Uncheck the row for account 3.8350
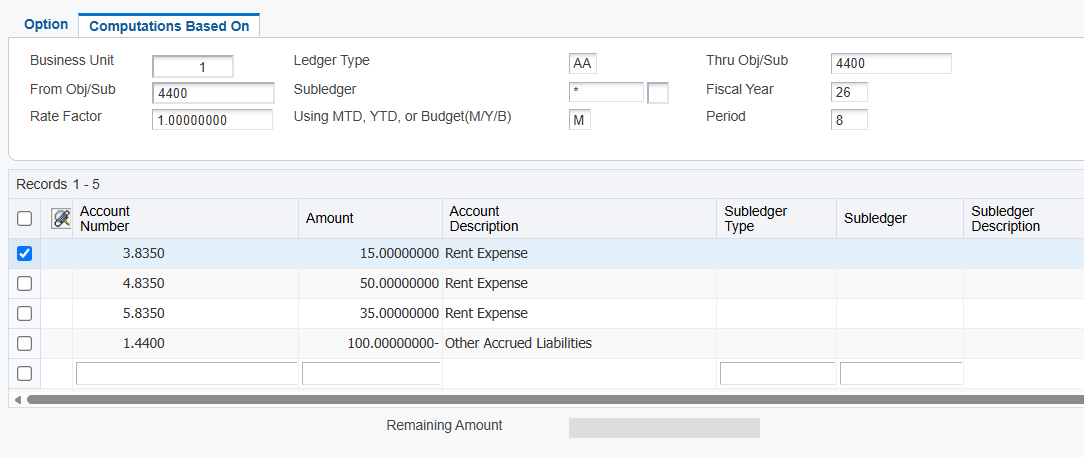This screenshot has height=457, width=1084. 24,254
